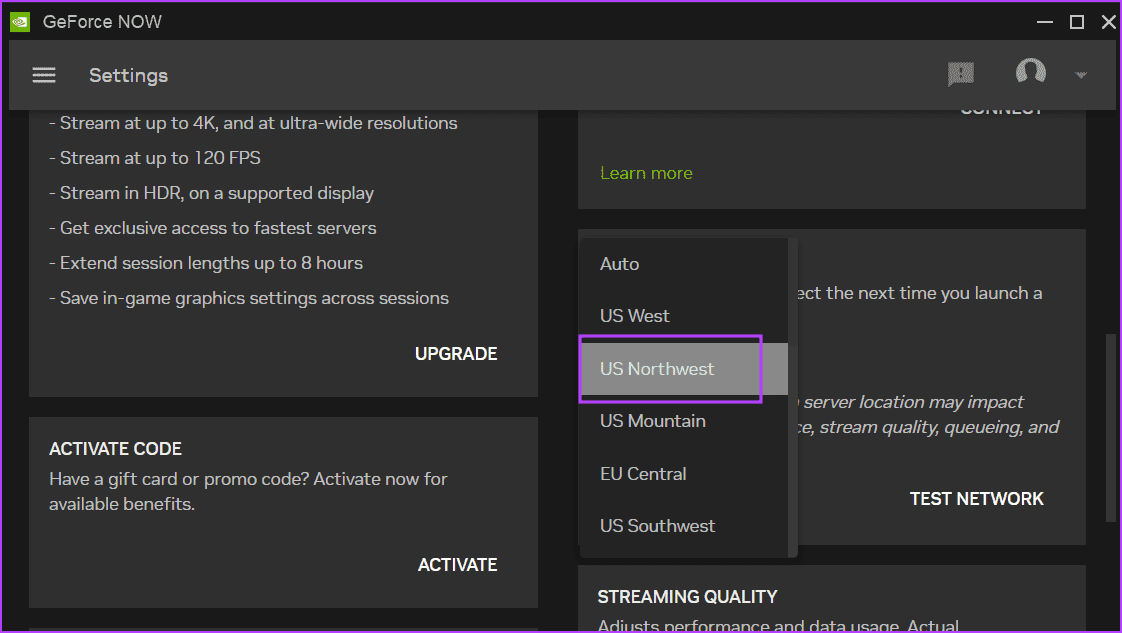Image resolution: width=1122 pixels, height=633 pixels.
Task: Expand the account dropdown arrow
Action: click(1081, 75)
